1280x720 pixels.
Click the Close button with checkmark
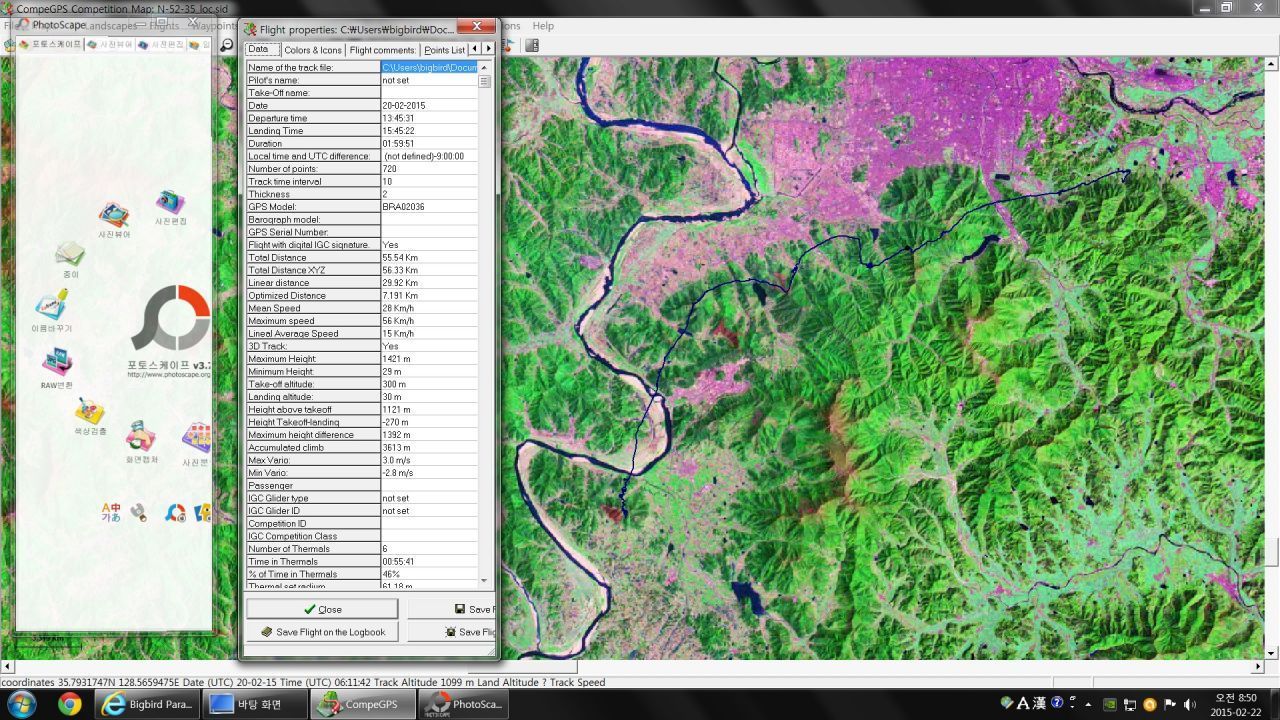[x=322, y=609]
